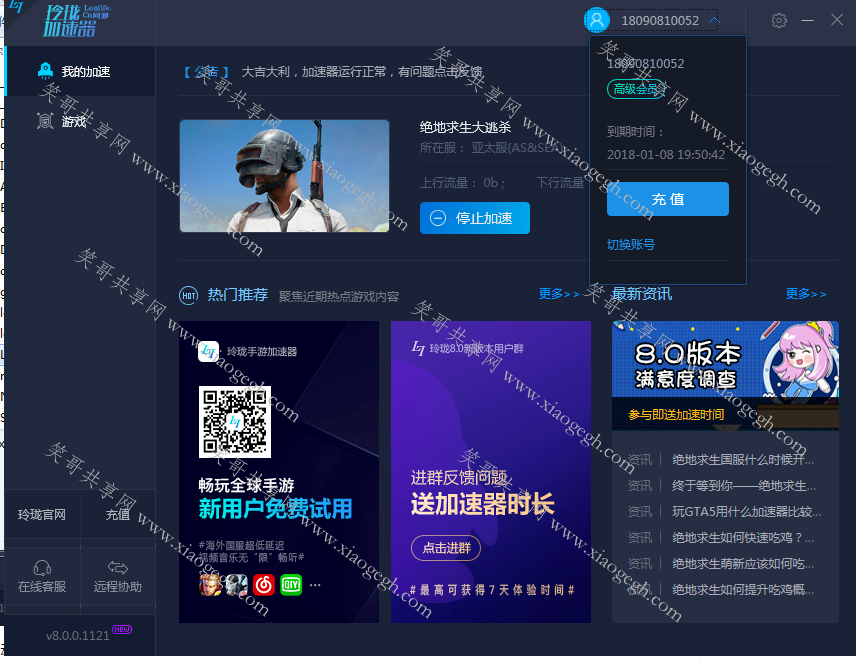856x658 pixels.
Task: Open news 绝地求生国服什么时候开...
Action: tap(742, 460)
